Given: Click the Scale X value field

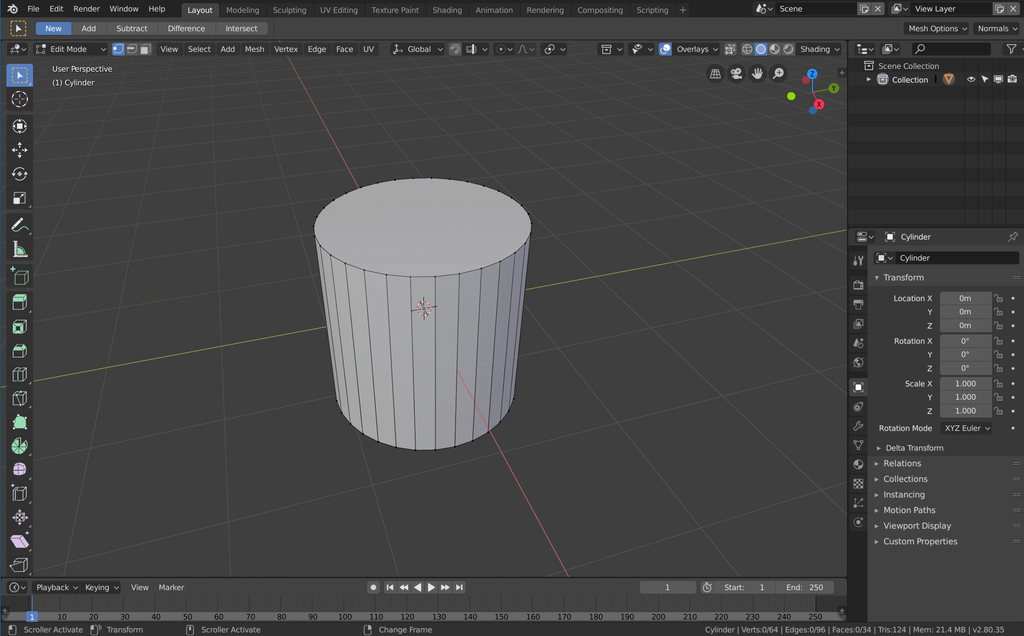Looking at the screenshot, I should (x=965, y=384).
